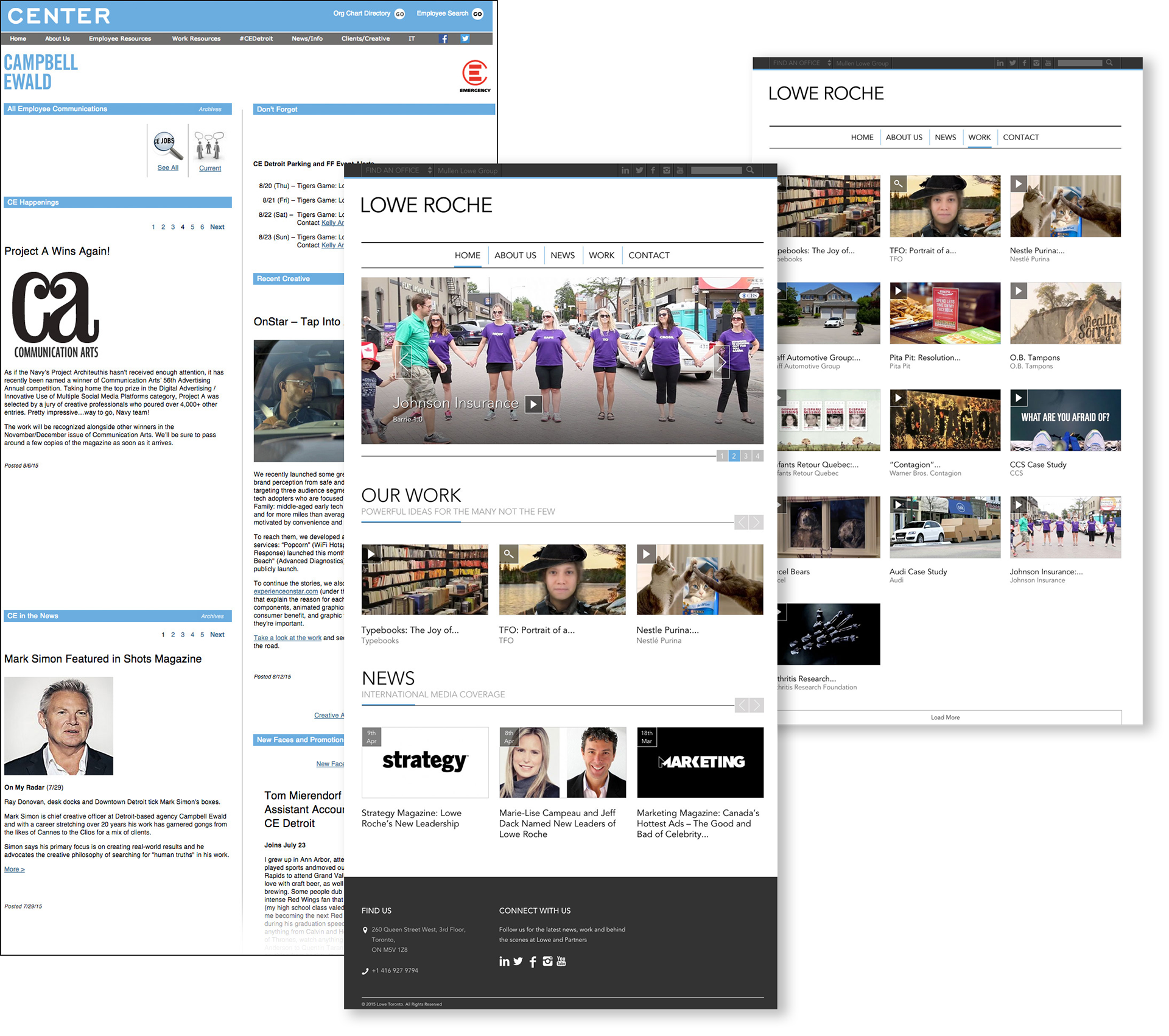Click Twitter icon in Work page top bar
Image resolution: width=1169 pixels, height=1036 pixels.
pyautogui.click(x=1012, y=63)
